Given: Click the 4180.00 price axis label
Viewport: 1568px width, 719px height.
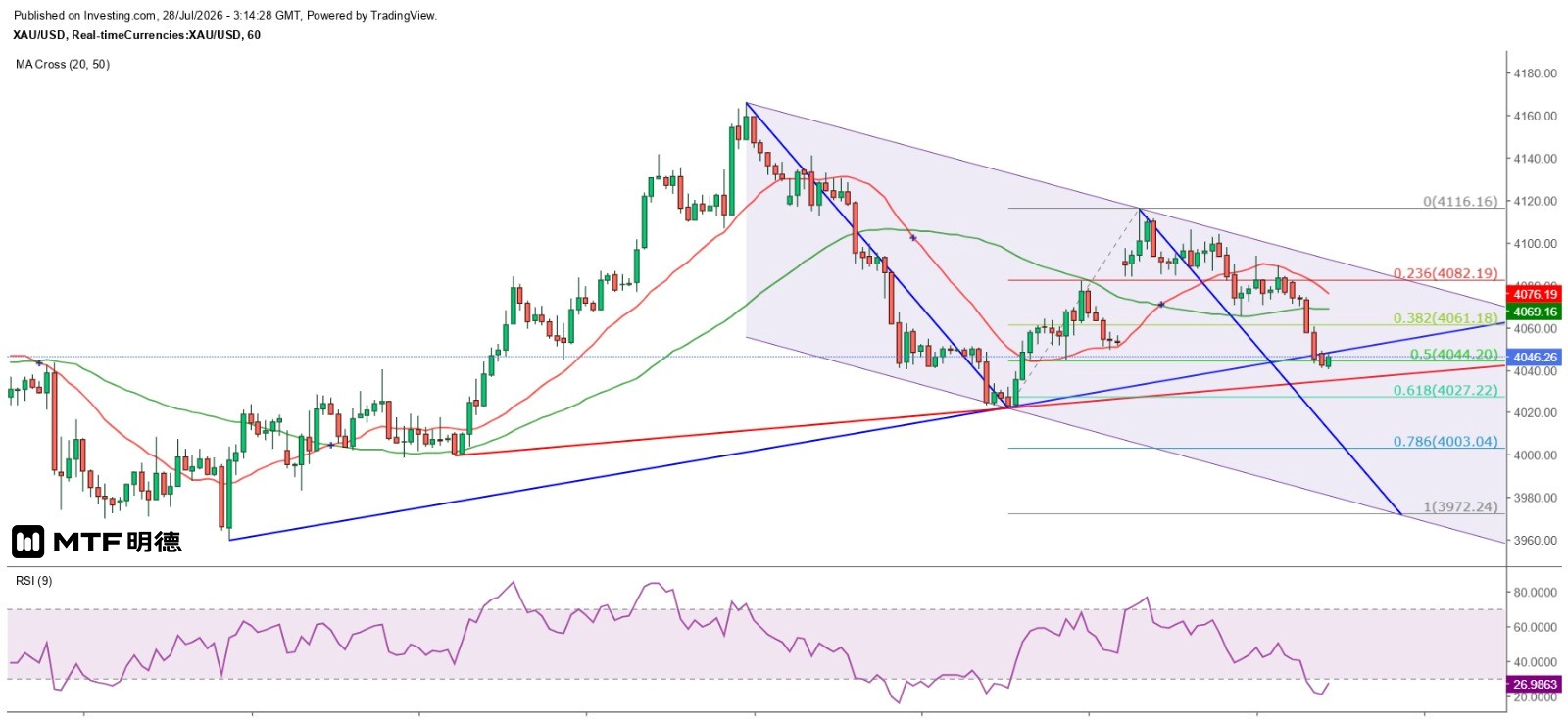Looking at the screenshot, I should click(1535, 73).
